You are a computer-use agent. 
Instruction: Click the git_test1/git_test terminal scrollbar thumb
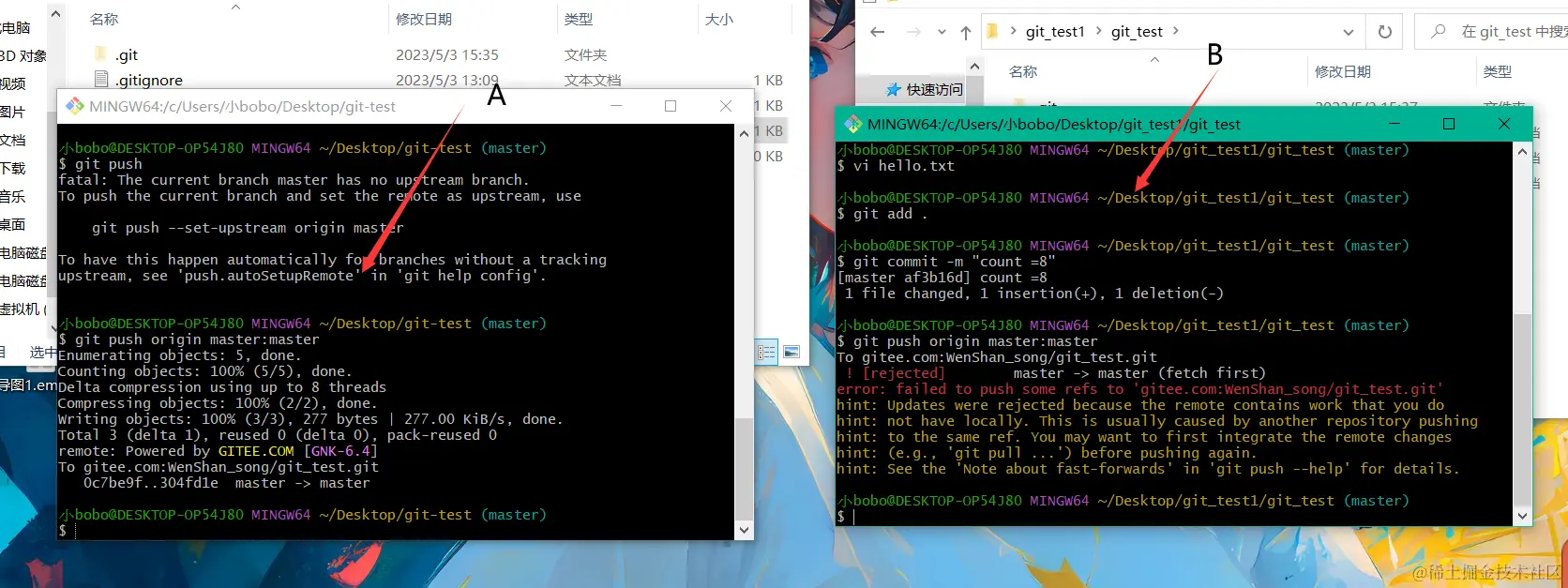tap(1523, 410)
